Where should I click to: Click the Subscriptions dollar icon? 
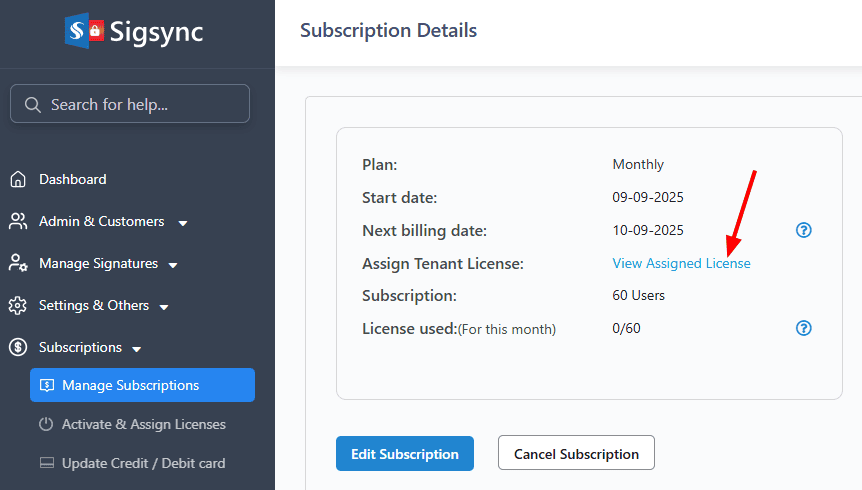pyautogui.click(x=18, y=348)
